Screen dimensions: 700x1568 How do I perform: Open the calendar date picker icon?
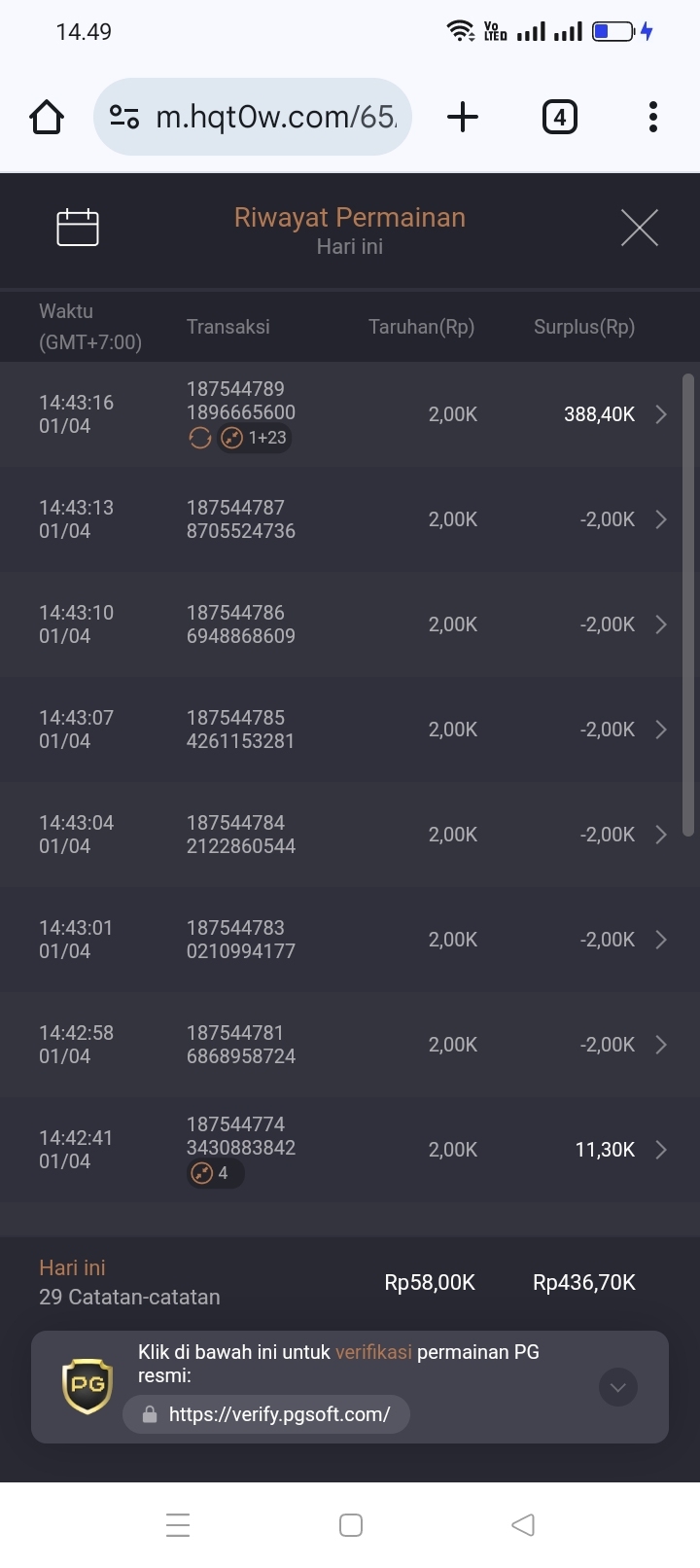coord(78,228)
